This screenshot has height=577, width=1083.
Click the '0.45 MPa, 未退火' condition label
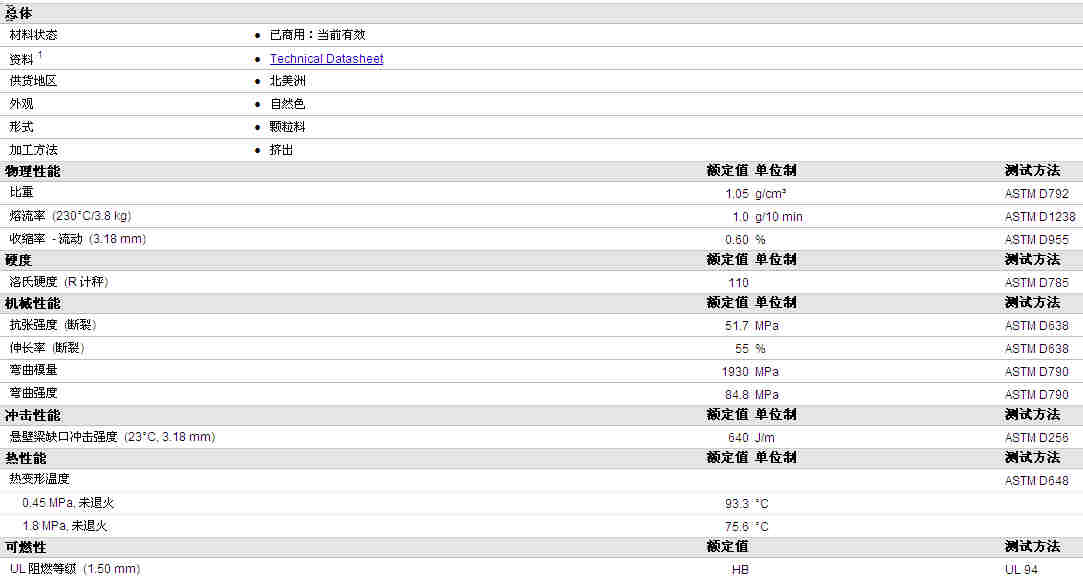68,503
